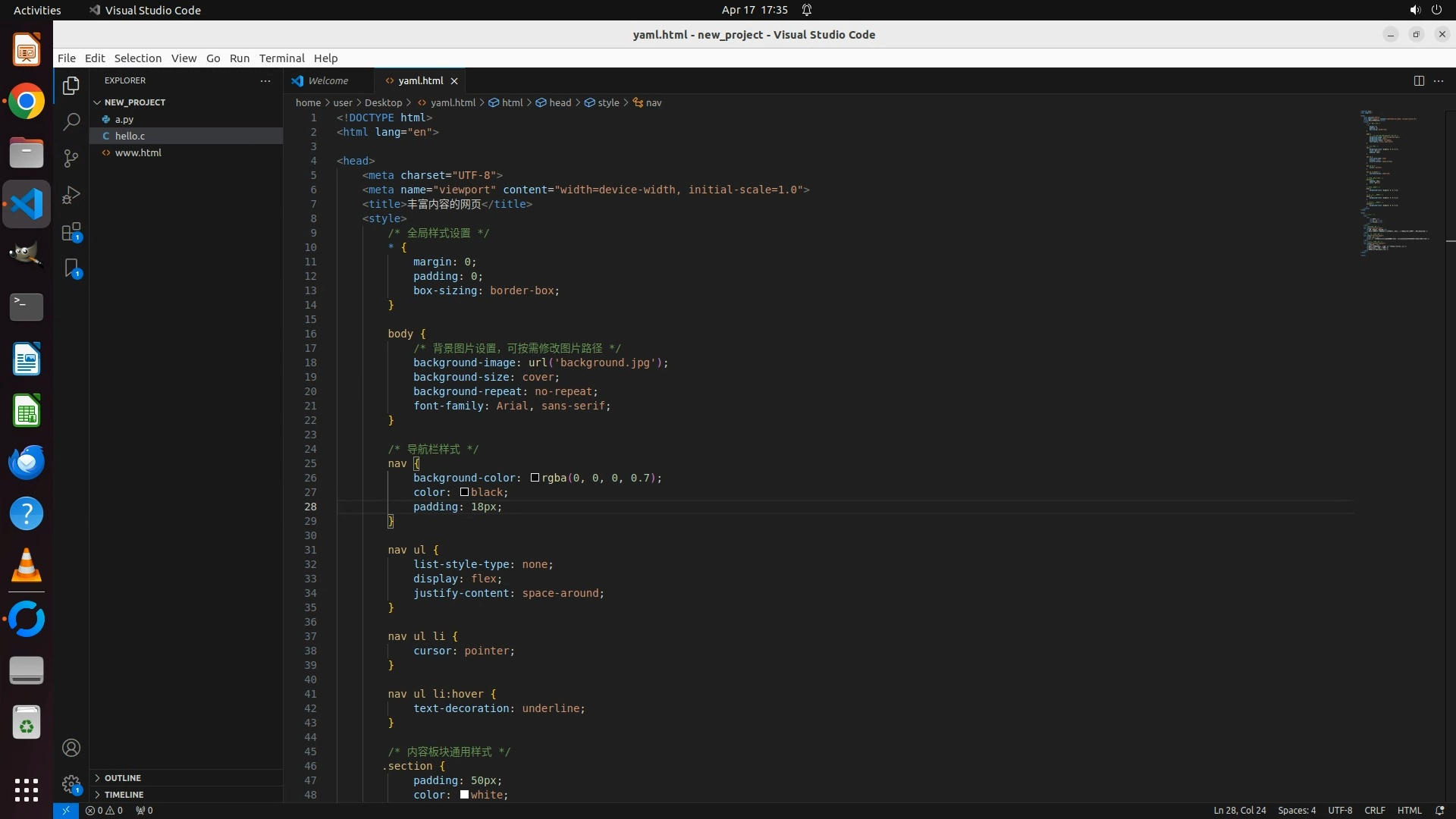This screenshot has width=1456, height=819.
Task: Collapse the NEW_PROJECT folder section
Action: 135,102
